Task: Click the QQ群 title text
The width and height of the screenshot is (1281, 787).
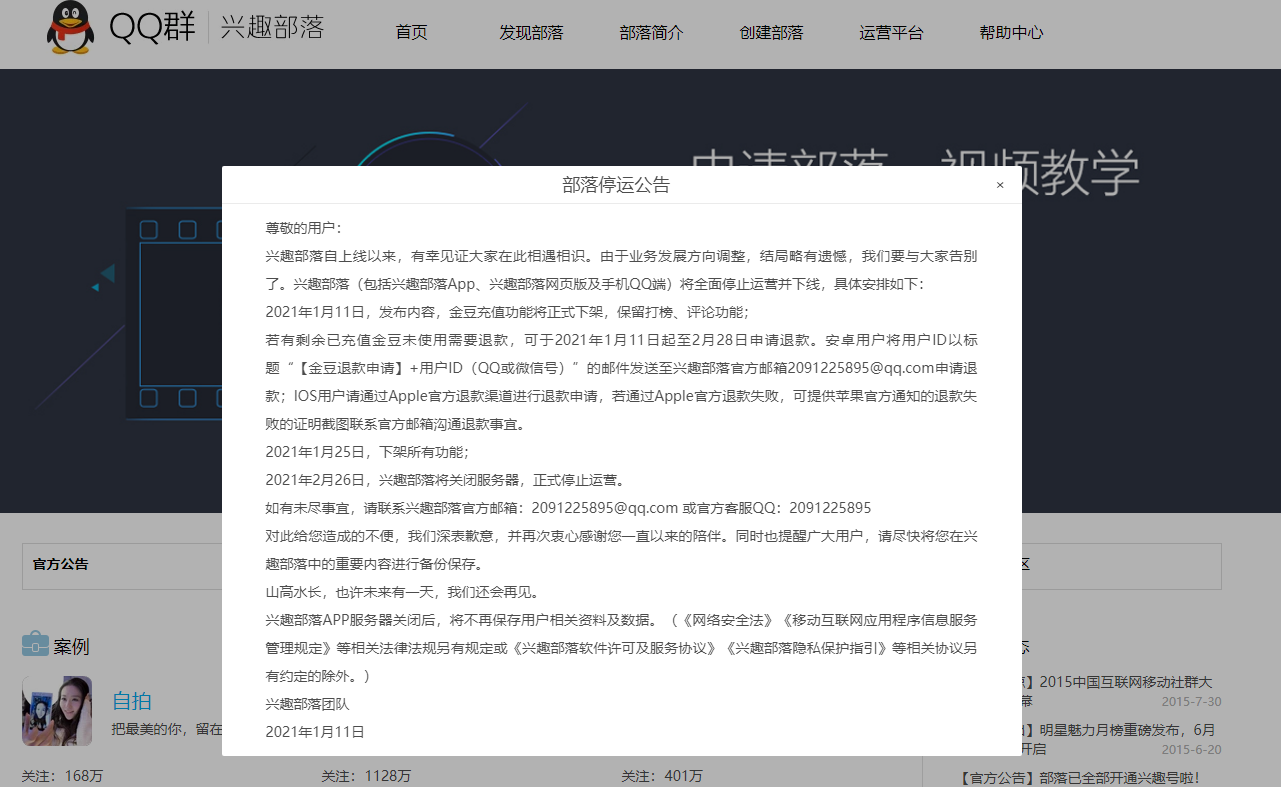Action: tap(152, 27)
